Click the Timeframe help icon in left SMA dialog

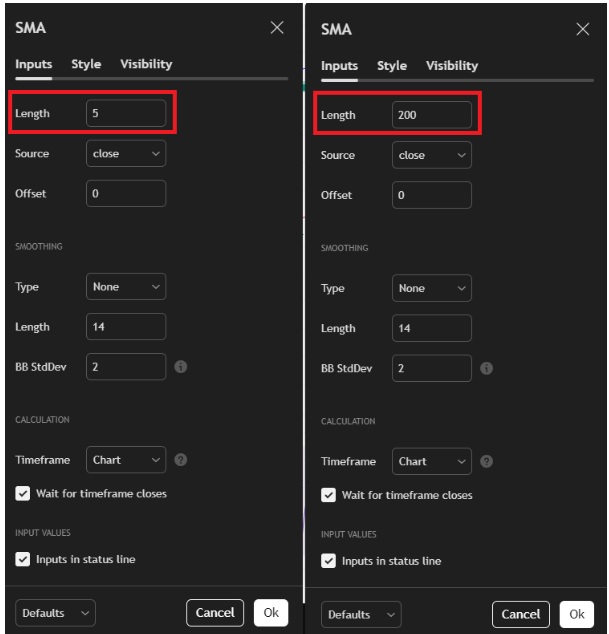click(181, 460)
